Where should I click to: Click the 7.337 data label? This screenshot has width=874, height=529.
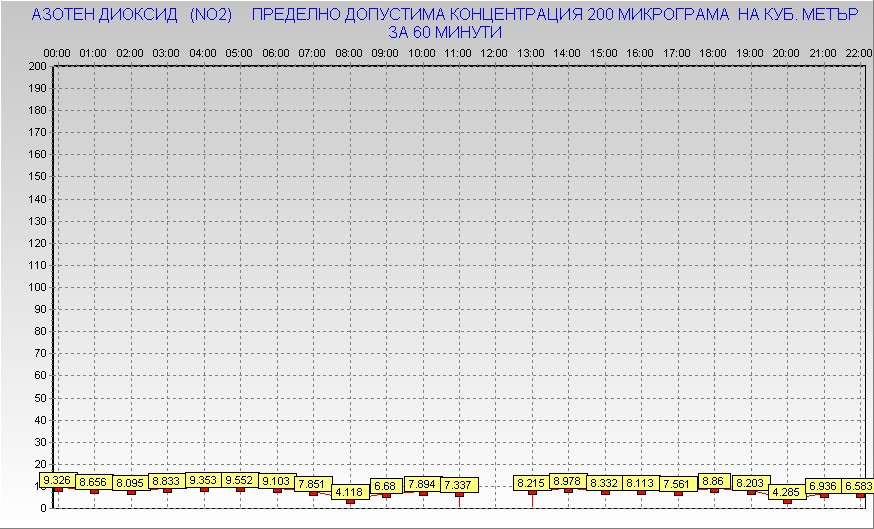[459, 486]
